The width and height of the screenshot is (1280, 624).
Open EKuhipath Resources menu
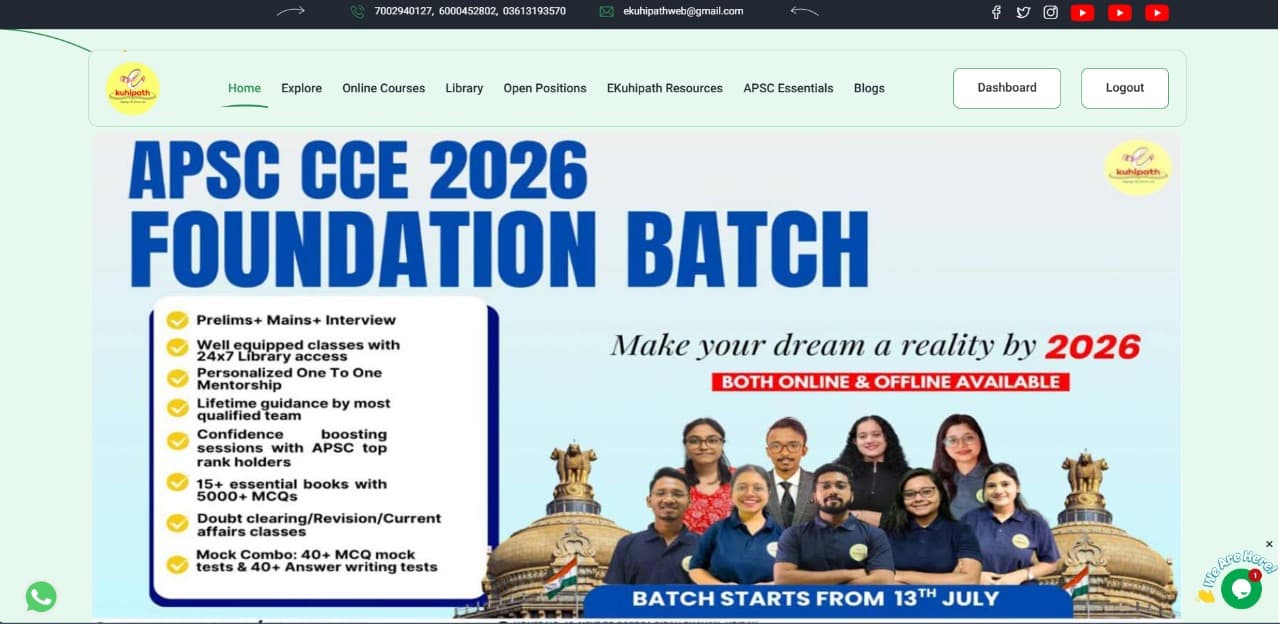tap(664, 88)
